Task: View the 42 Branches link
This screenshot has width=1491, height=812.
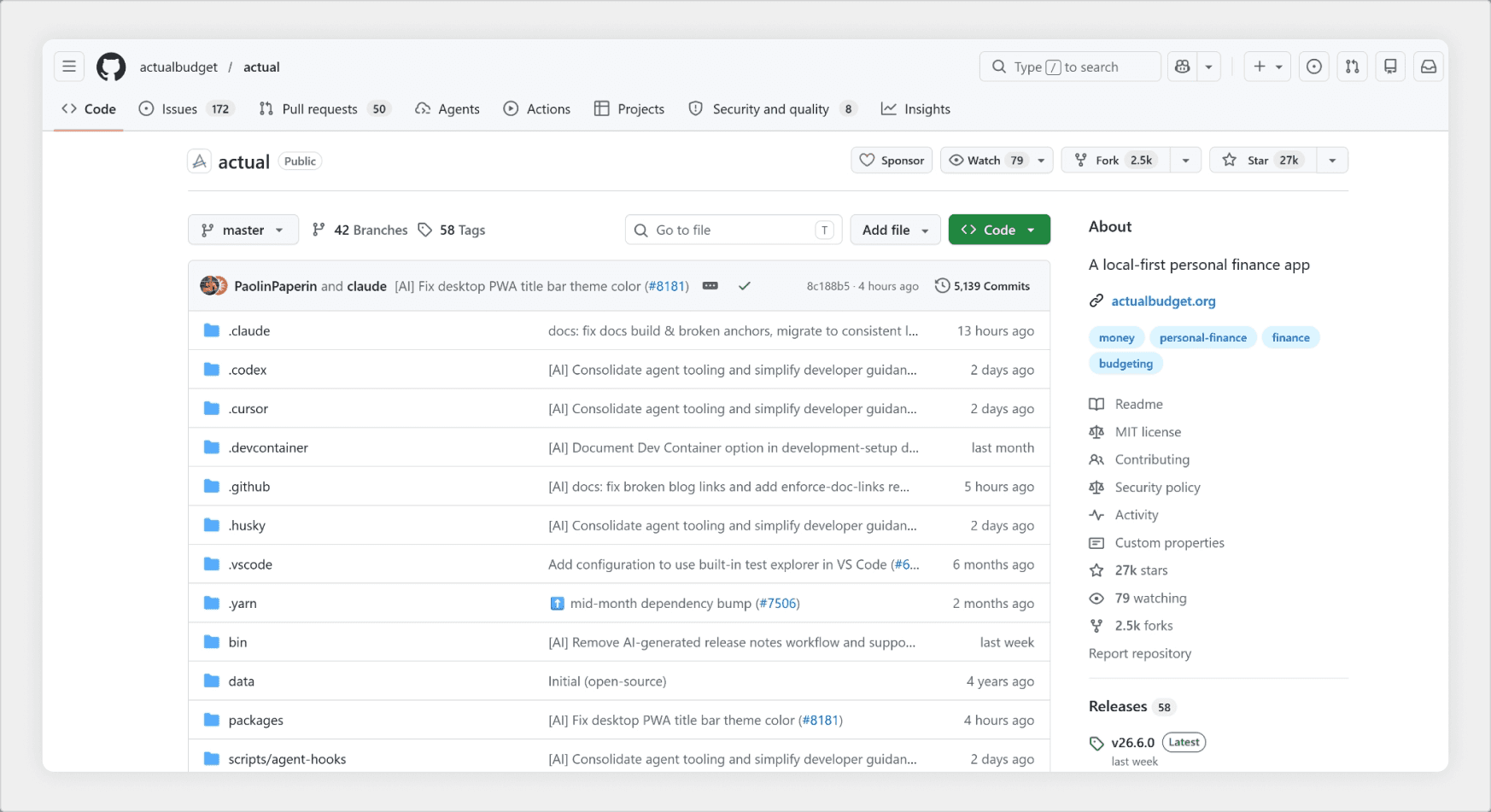Action: point(360,230)
